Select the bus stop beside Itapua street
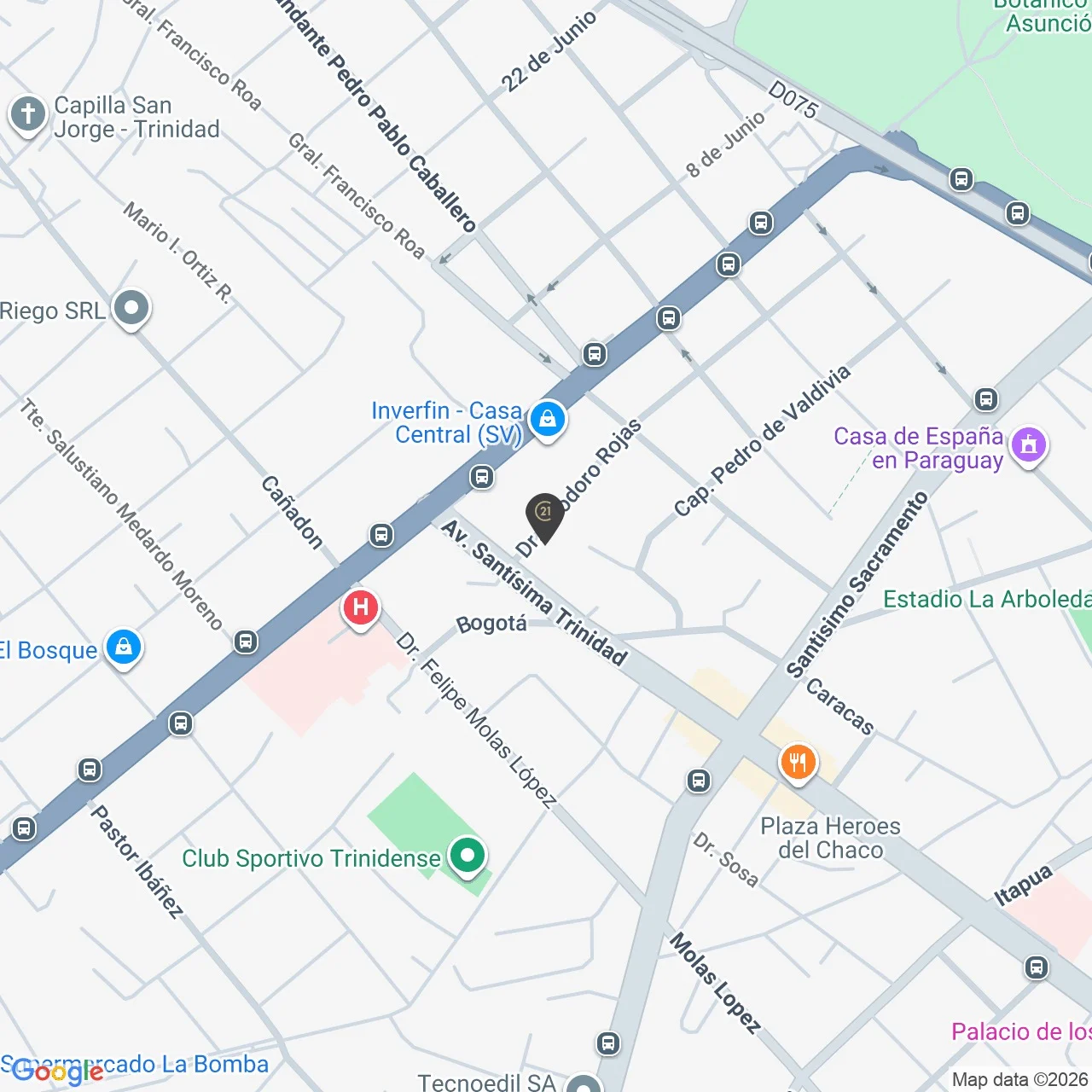 point(1037,967)
